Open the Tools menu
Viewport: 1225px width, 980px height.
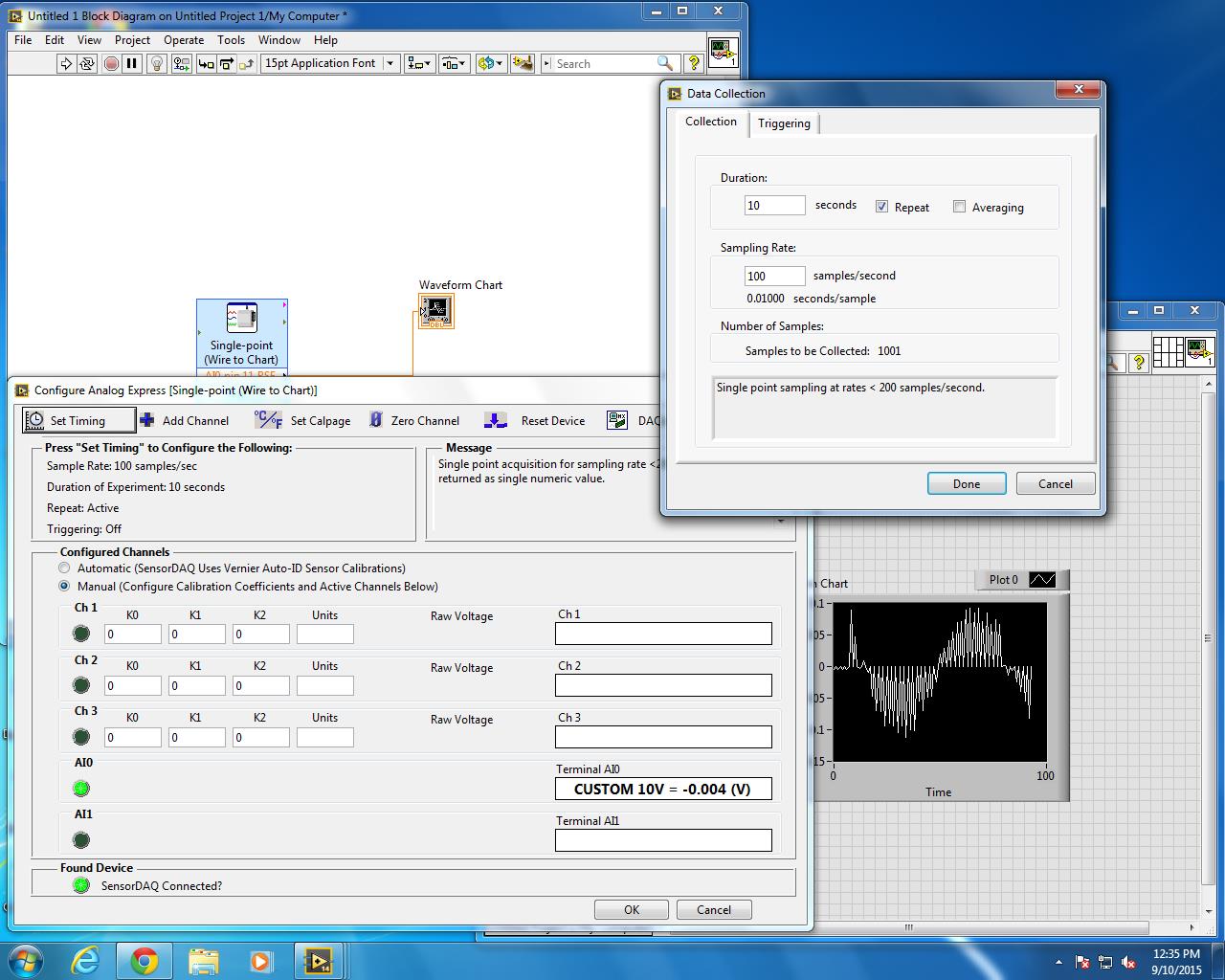click(x=231, y=40)
